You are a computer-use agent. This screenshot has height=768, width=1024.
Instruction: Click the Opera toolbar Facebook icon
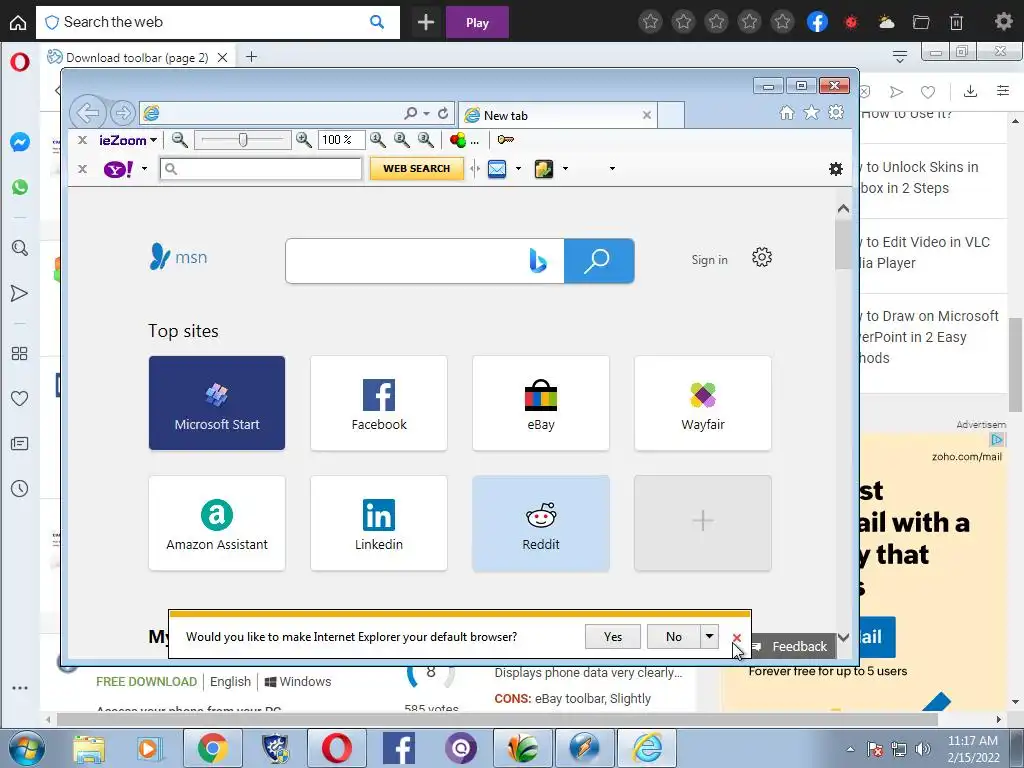pos(817,22)
